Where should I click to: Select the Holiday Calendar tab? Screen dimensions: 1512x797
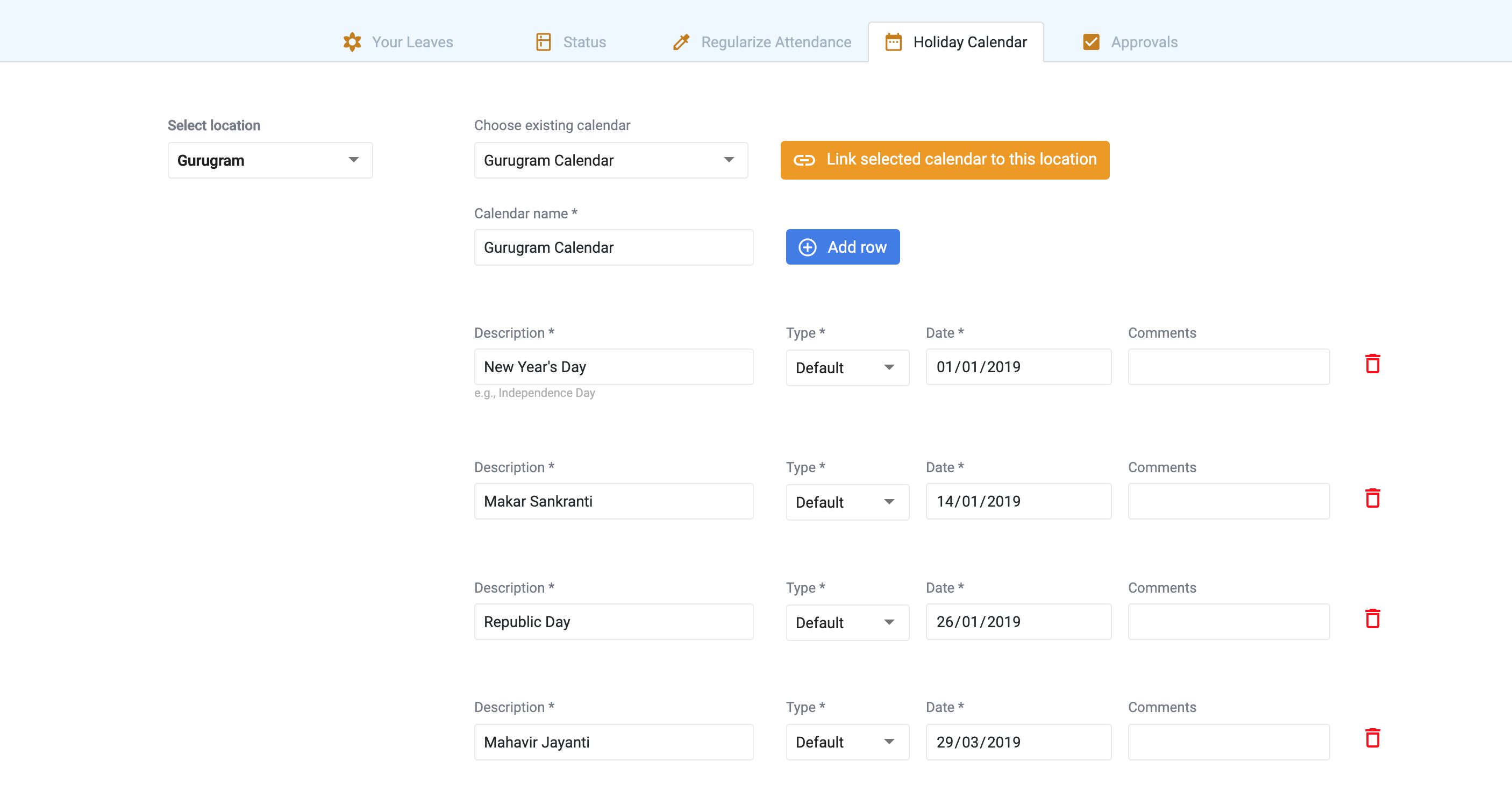[x=955, y=42]
